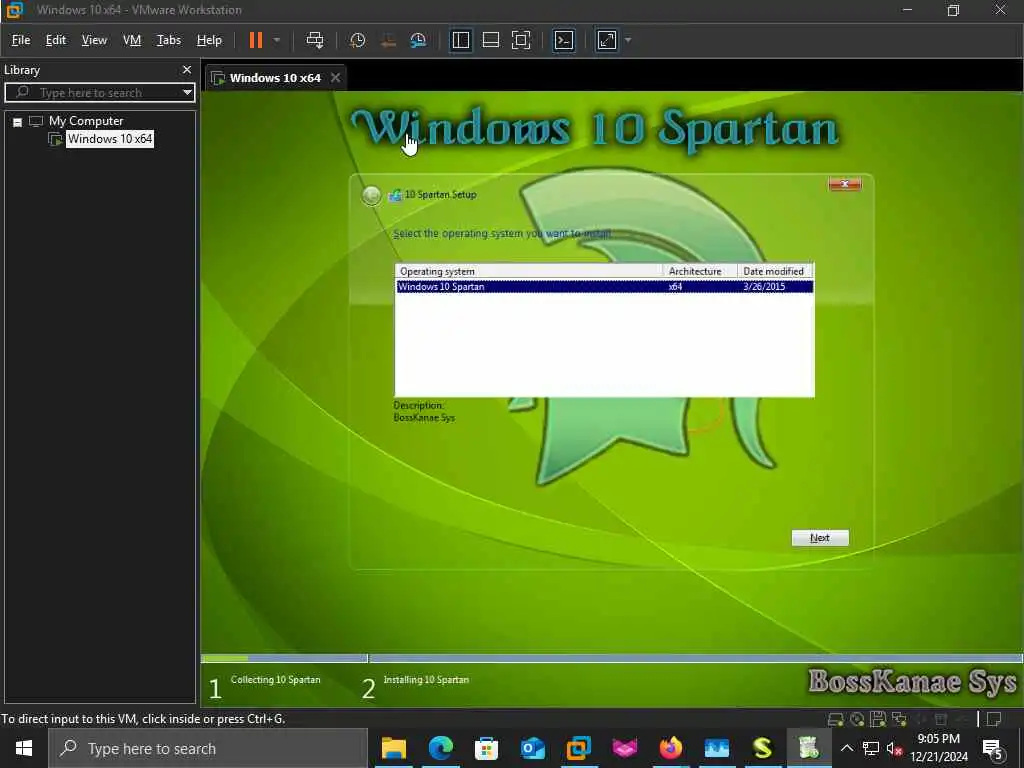Open the console view icon

564,40
